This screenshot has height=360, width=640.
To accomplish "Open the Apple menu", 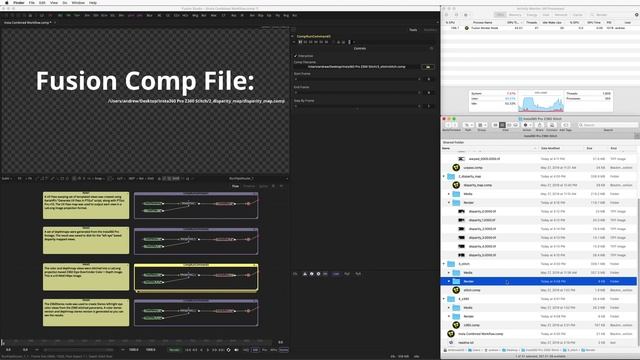I will [6, 2].
